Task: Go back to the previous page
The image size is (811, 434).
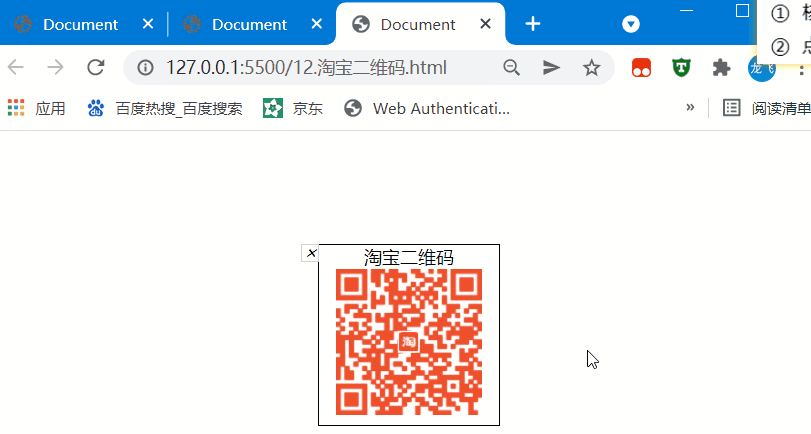Action: [x=16, y=67]
